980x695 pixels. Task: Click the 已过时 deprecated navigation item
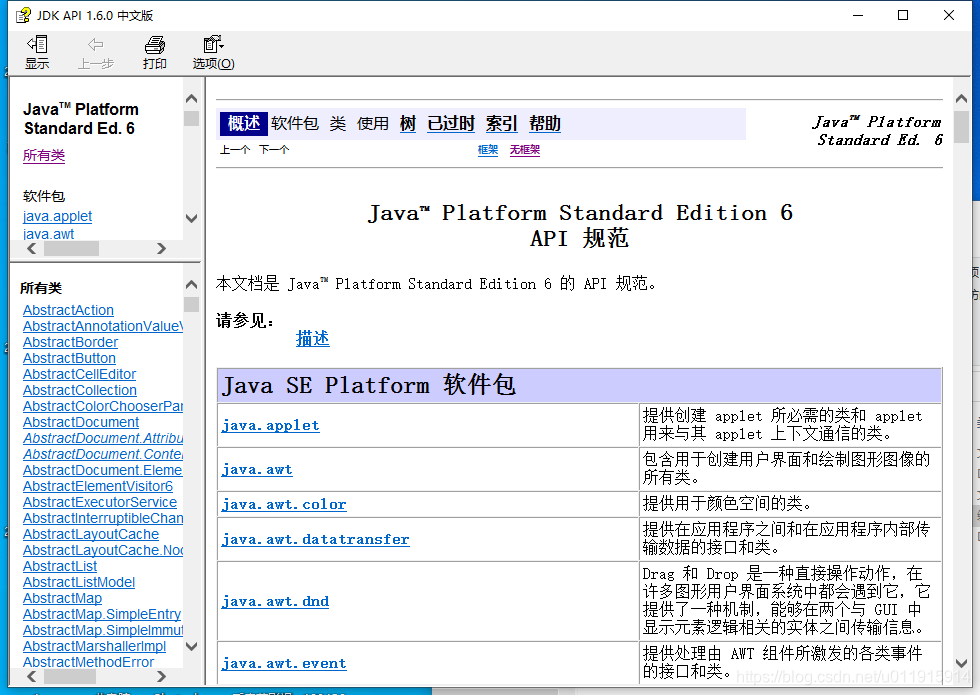coord(450,123)
